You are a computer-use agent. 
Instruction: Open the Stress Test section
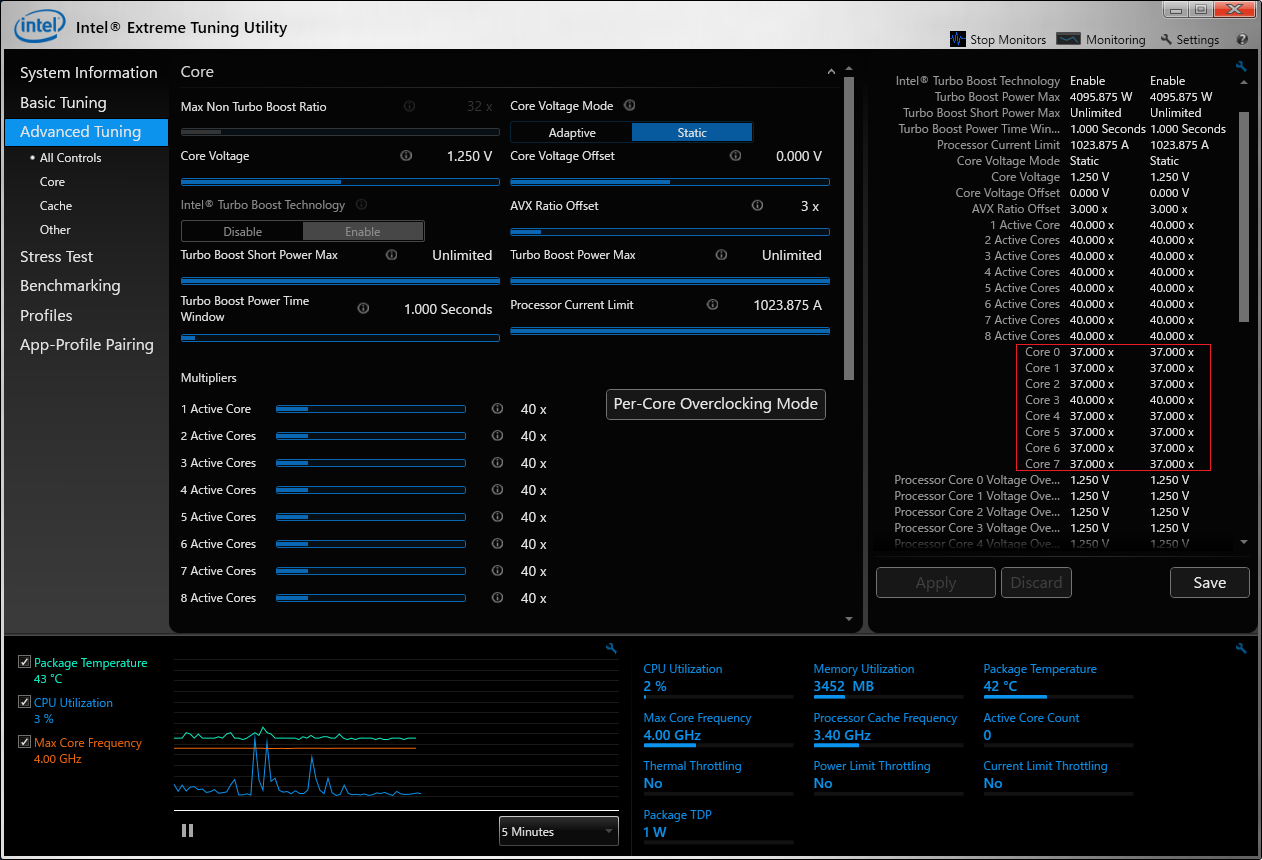click(x=56, y=257)
